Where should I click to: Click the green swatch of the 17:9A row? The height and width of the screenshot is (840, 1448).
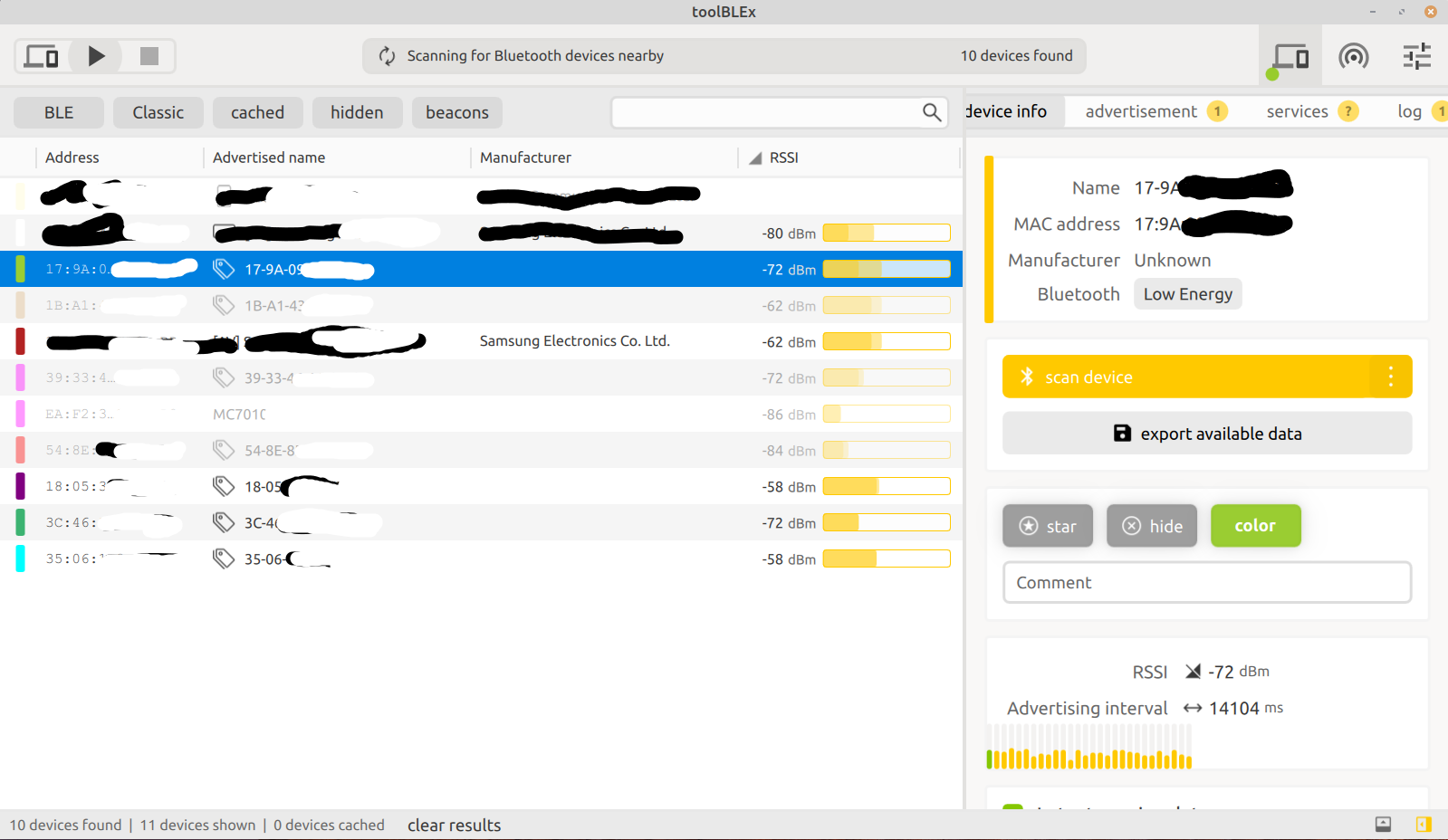click(21, 269)
